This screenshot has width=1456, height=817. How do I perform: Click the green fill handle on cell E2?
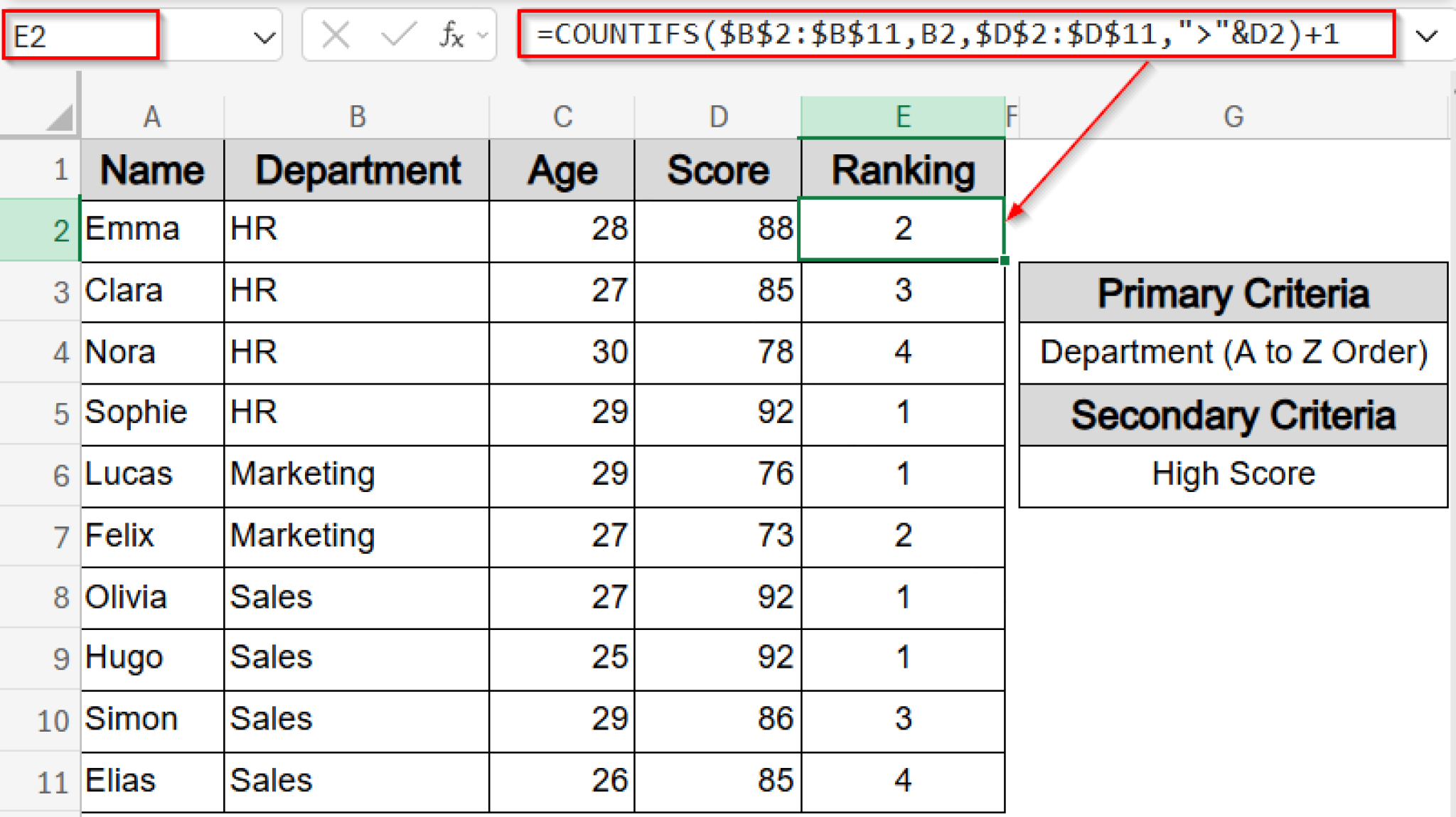click(1004, 262)
